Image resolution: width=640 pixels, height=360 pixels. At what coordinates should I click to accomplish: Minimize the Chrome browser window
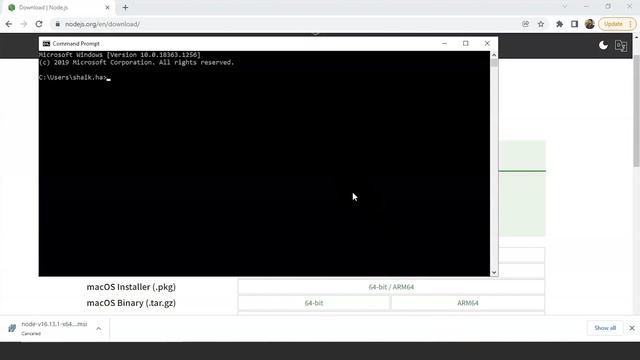click(x=586, y=7)
